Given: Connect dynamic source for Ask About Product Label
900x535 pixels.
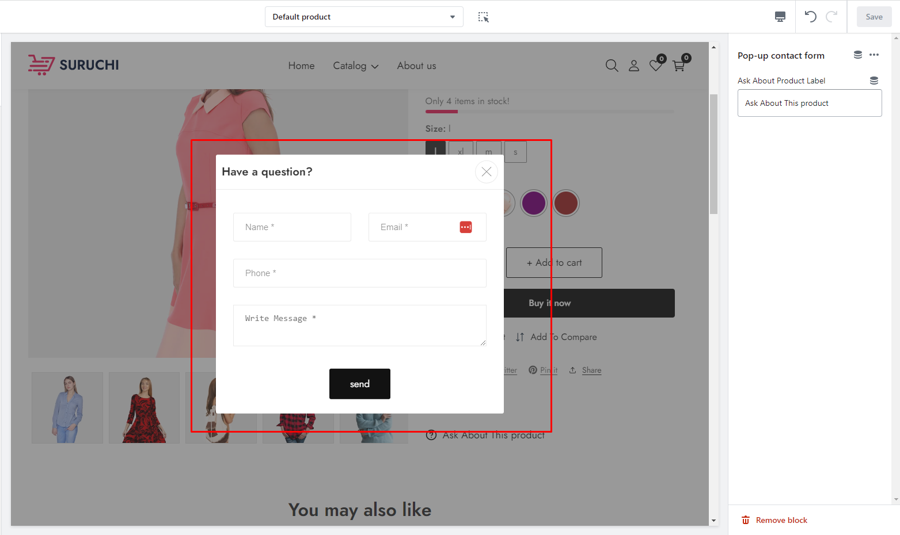Looking at the screenshot, I should (x=874, y=81).
